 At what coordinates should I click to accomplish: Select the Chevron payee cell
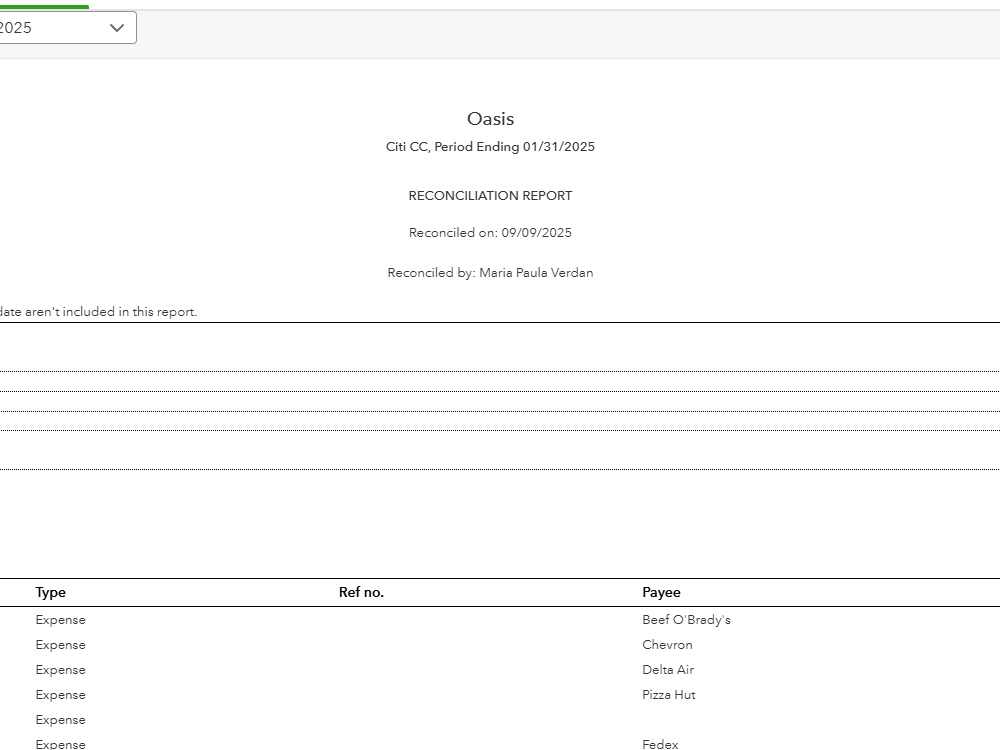(x=667, y=645)
